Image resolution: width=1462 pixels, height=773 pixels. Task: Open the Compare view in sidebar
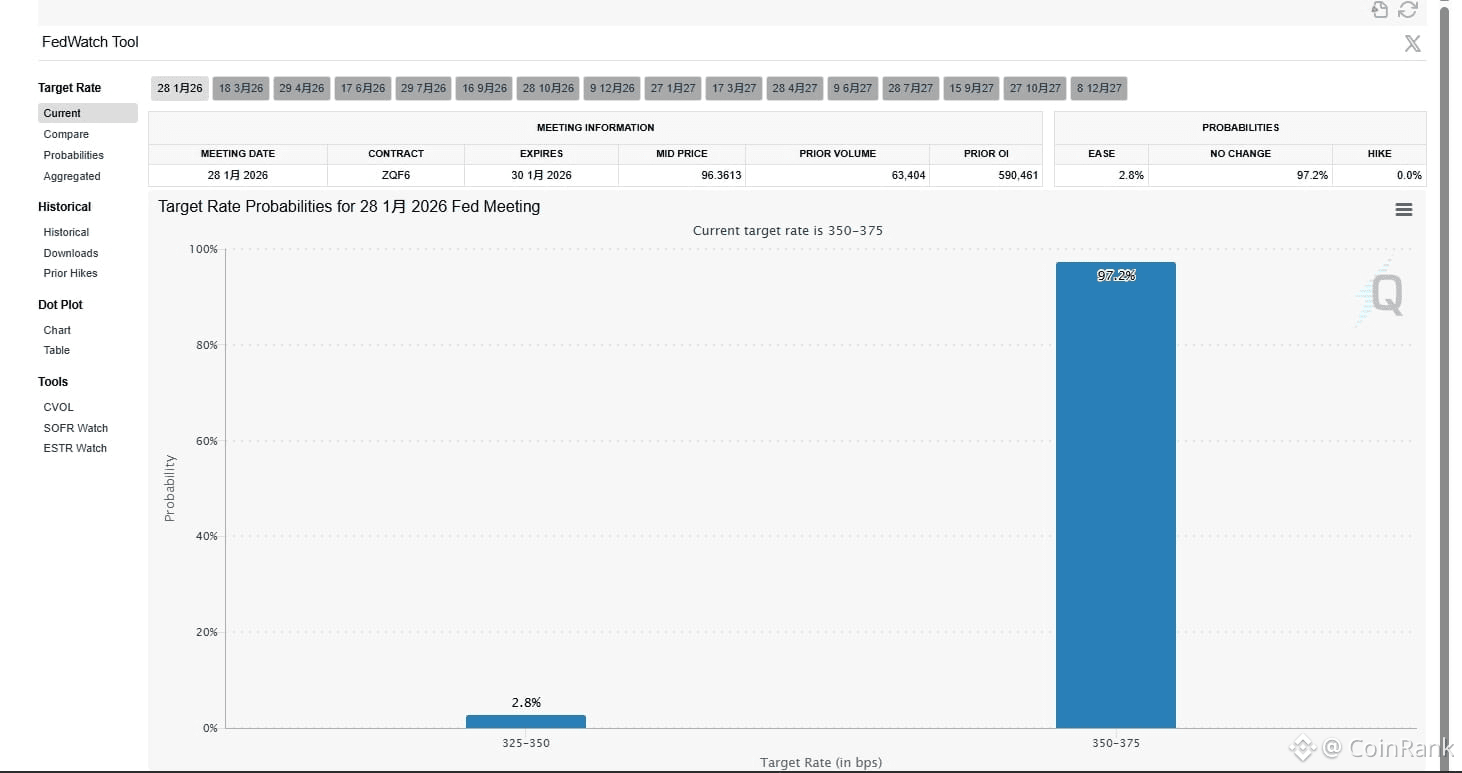[66, 134]
